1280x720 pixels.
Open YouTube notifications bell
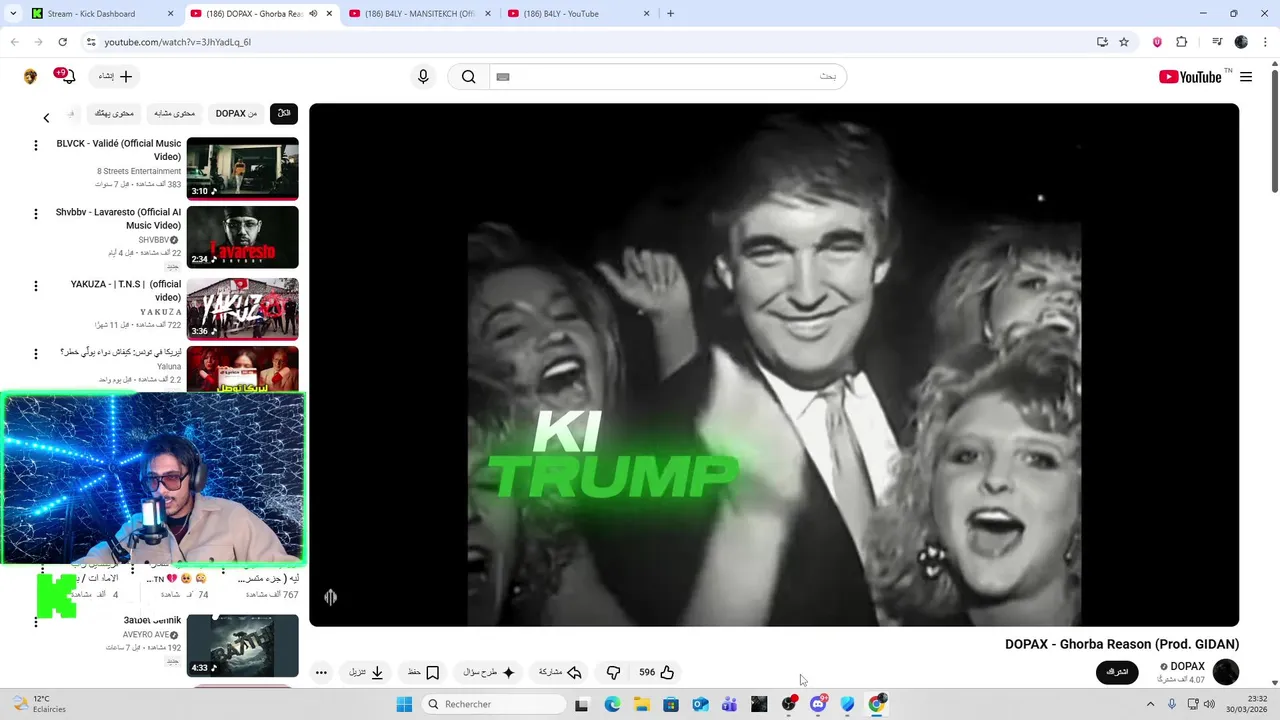(67, 77)
